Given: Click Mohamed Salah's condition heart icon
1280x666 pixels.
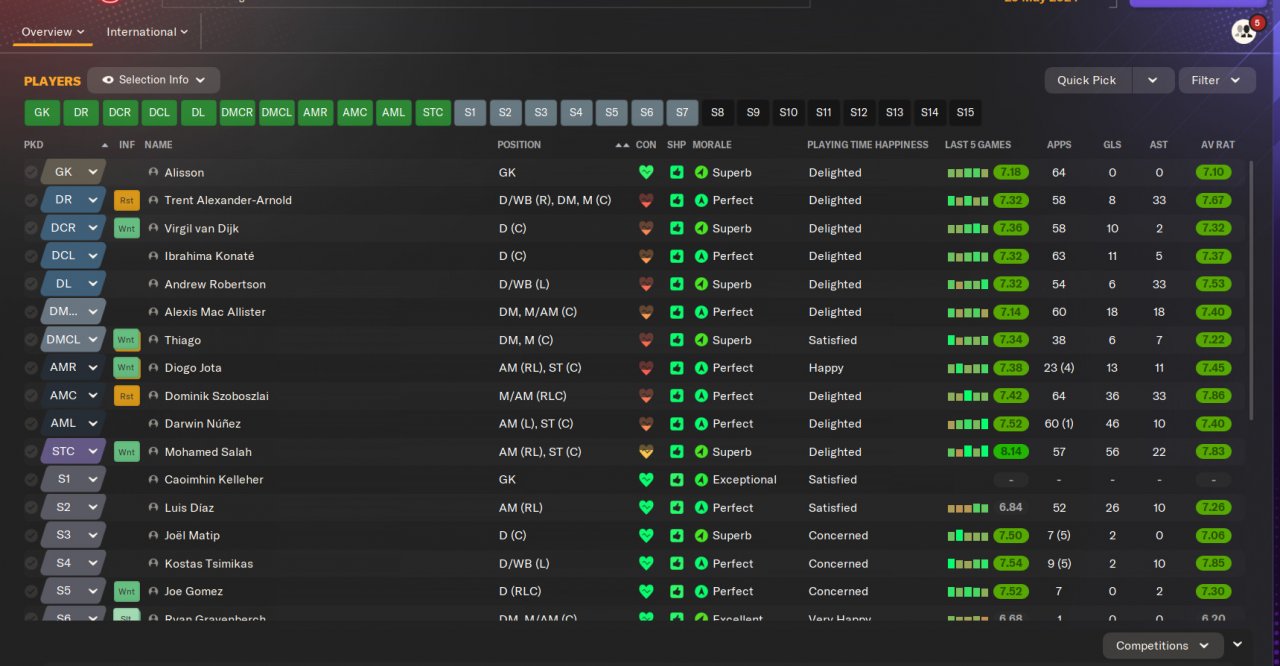Looking at the screenshot, I should coord(646,452).
